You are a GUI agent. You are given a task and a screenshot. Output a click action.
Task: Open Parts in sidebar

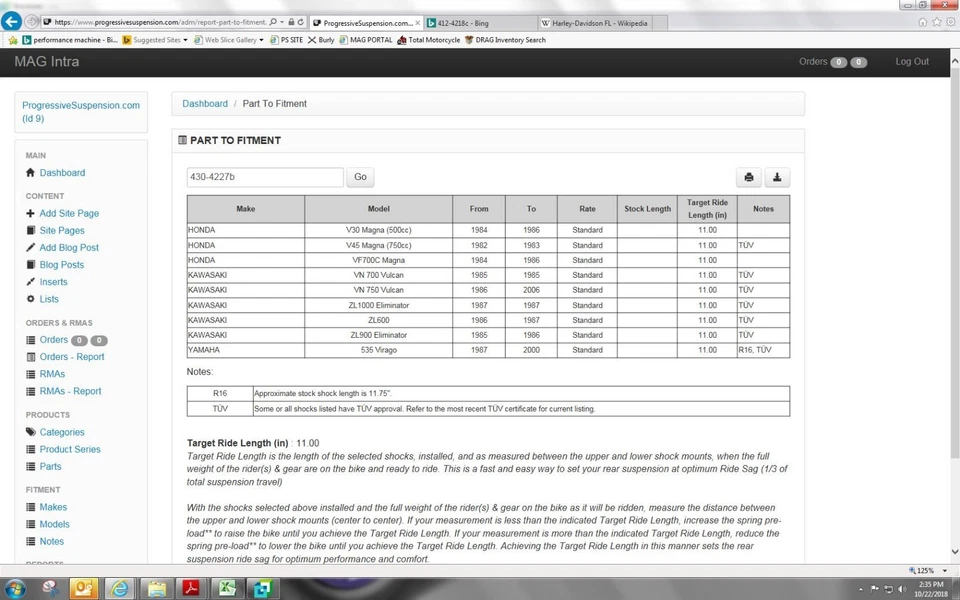tap(50, 466)
